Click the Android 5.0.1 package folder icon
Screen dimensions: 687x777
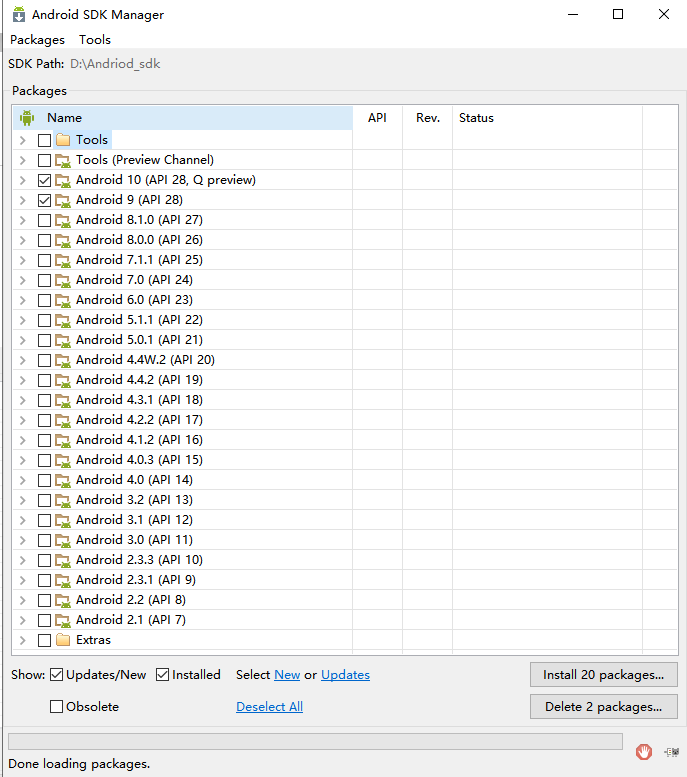[x=63, y=340]
